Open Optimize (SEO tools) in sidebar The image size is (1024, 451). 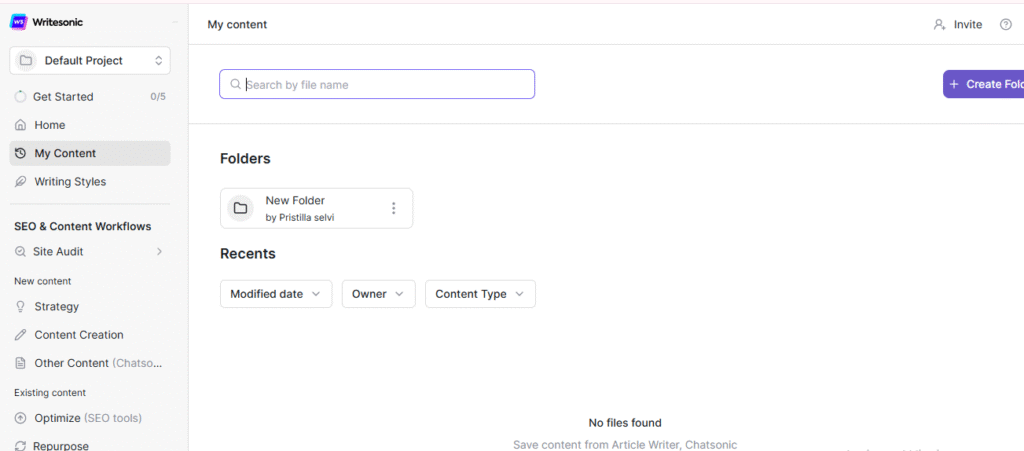(x=88, y=418)
